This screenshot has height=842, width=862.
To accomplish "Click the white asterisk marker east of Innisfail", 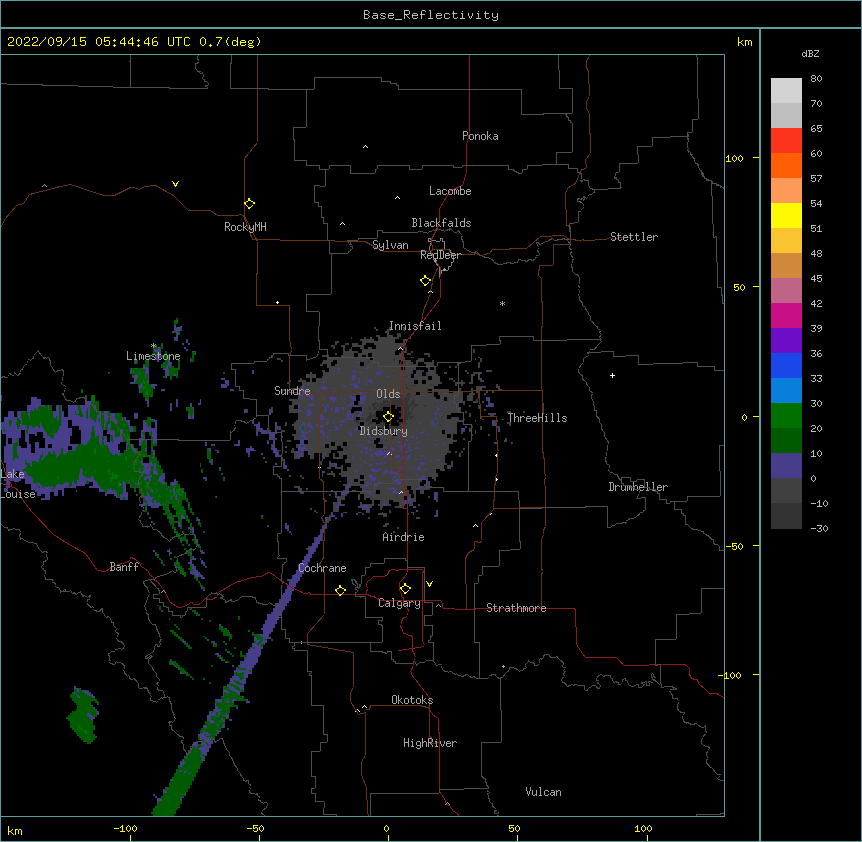I will (x=502, y=303).
